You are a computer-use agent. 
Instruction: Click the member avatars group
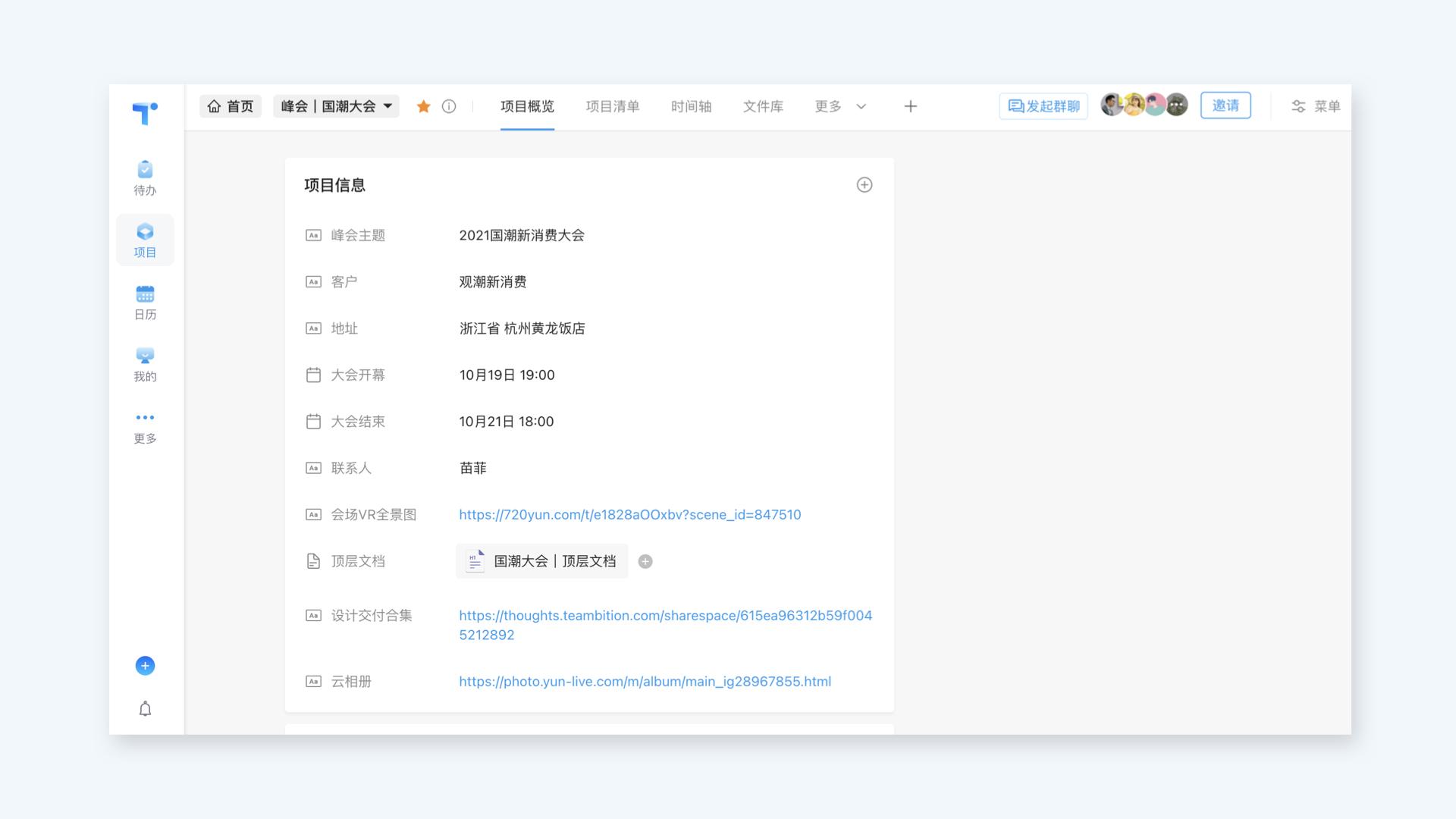click(1144, 105)
